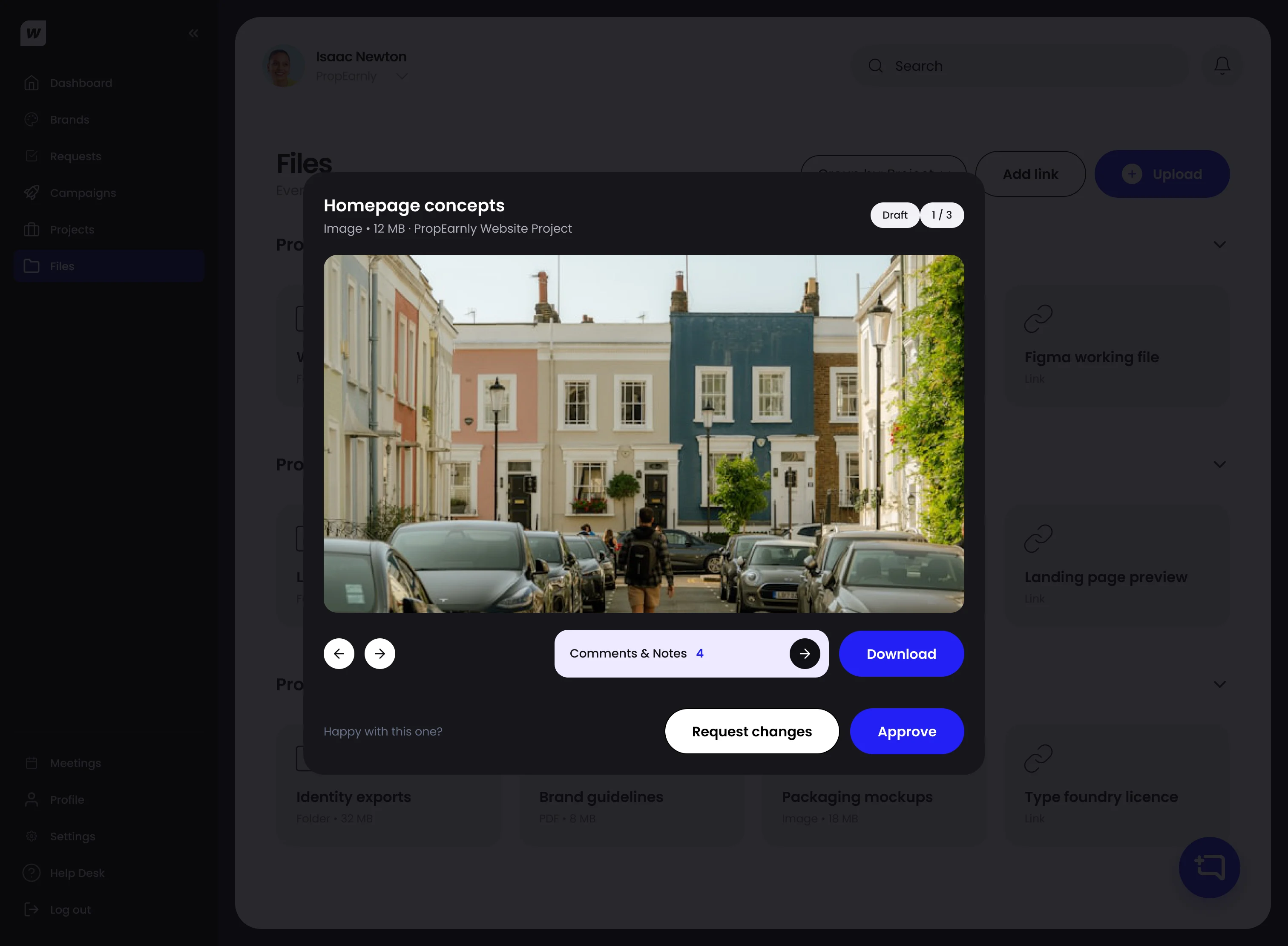Click the Homepage concepts title
Screen dimensions: 1288x946
click(x=414, y=205)
